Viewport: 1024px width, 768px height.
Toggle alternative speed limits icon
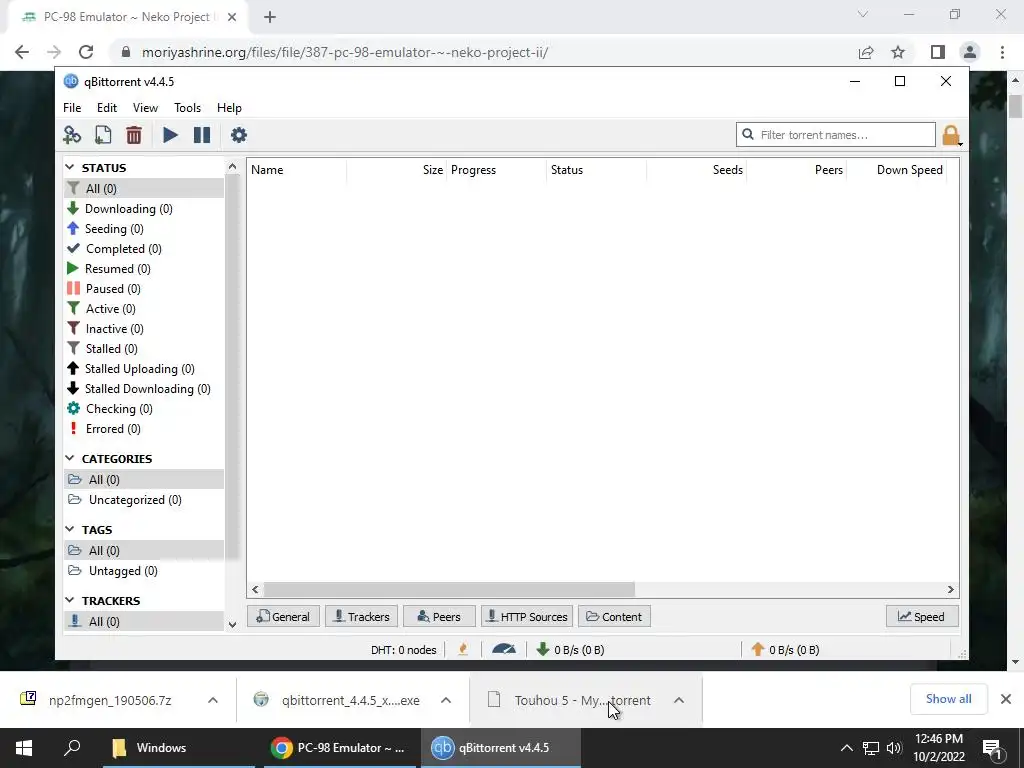click(x=504, y=649)
